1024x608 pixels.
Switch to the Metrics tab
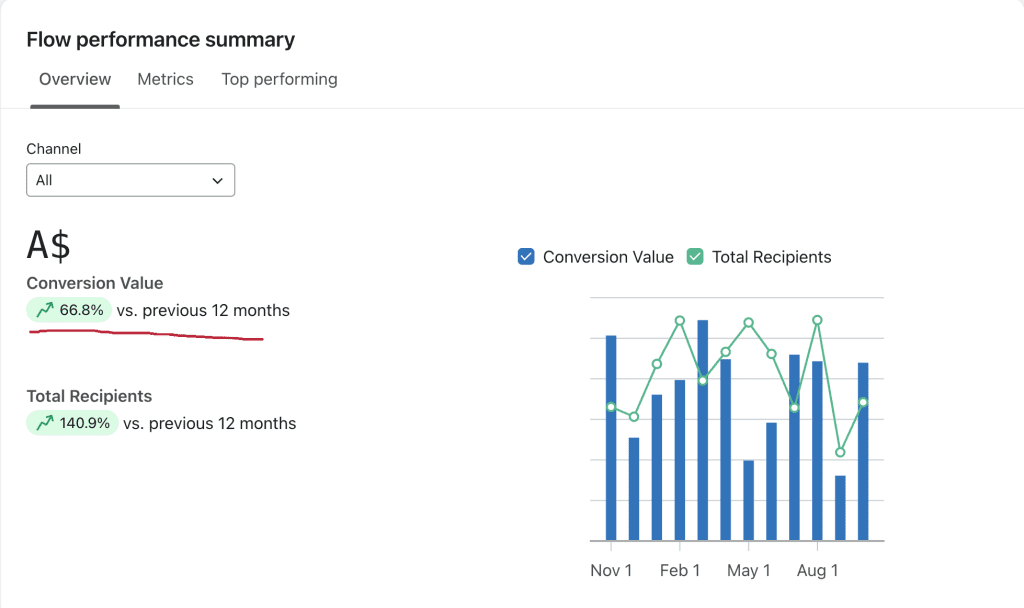tap(165, 79)
